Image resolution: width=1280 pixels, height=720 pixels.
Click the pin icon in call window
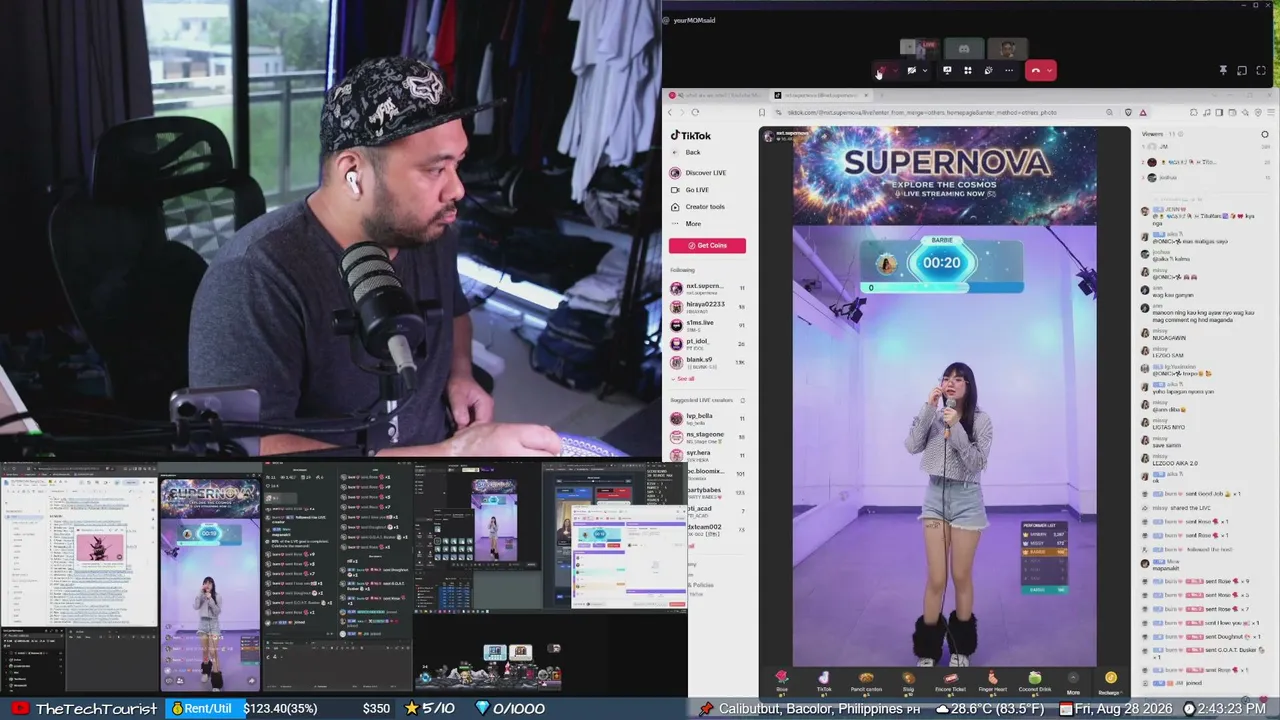coord(1223,71)
